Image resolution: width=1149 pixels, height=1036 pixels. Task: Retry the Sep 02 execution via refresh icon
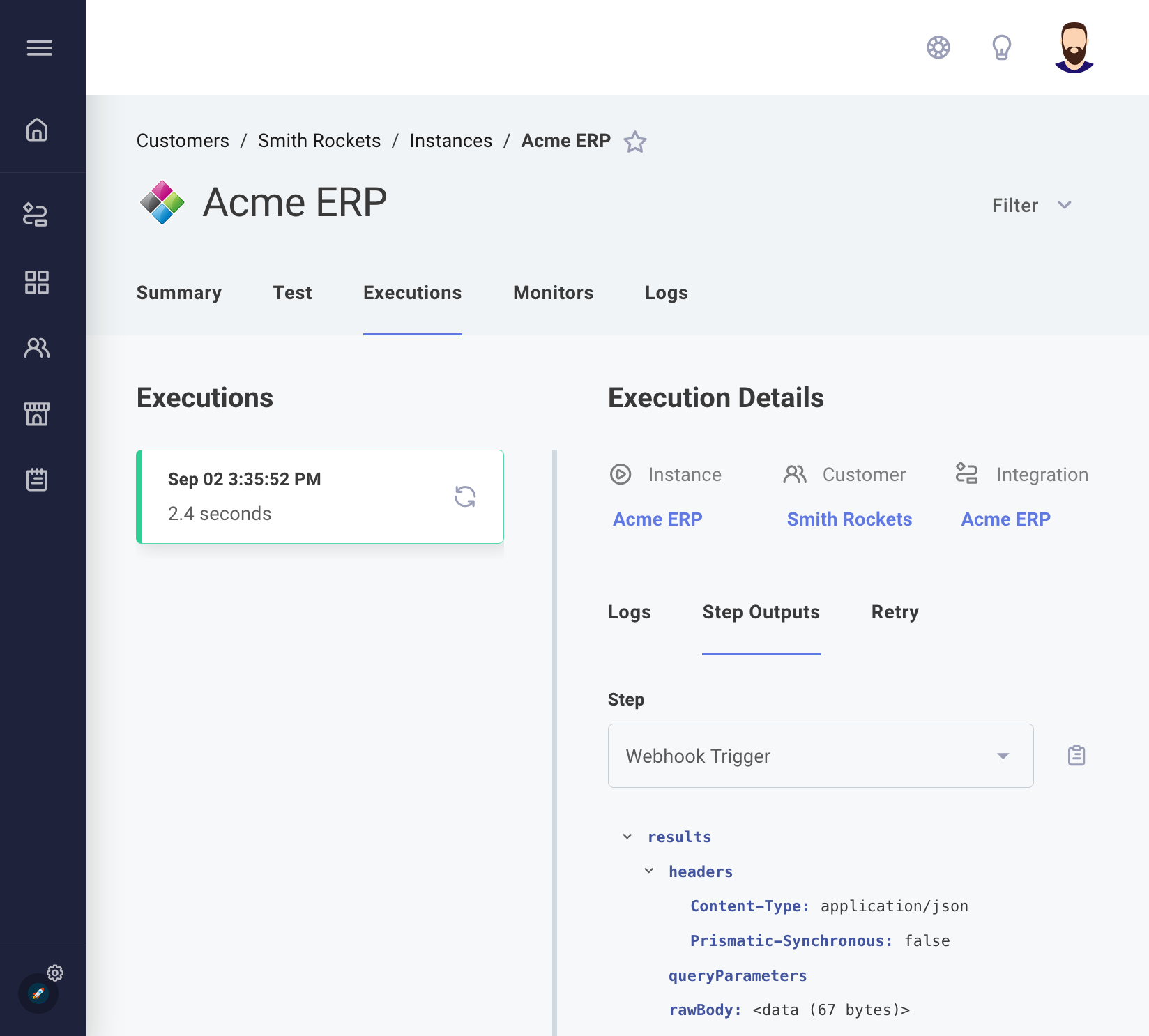[466, 496]
